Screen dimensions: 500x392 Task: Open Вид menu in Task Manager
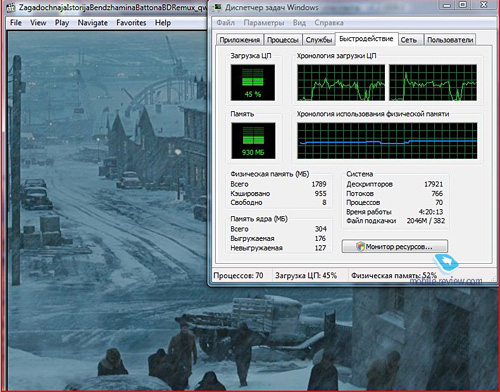coord(299,23)
